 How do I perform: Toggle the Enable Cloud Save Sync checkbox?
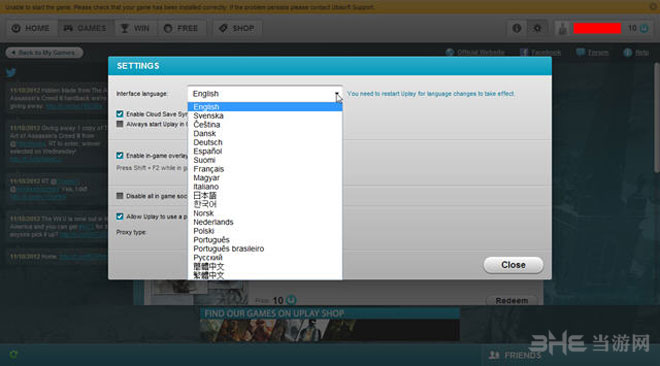coord(120,114)
